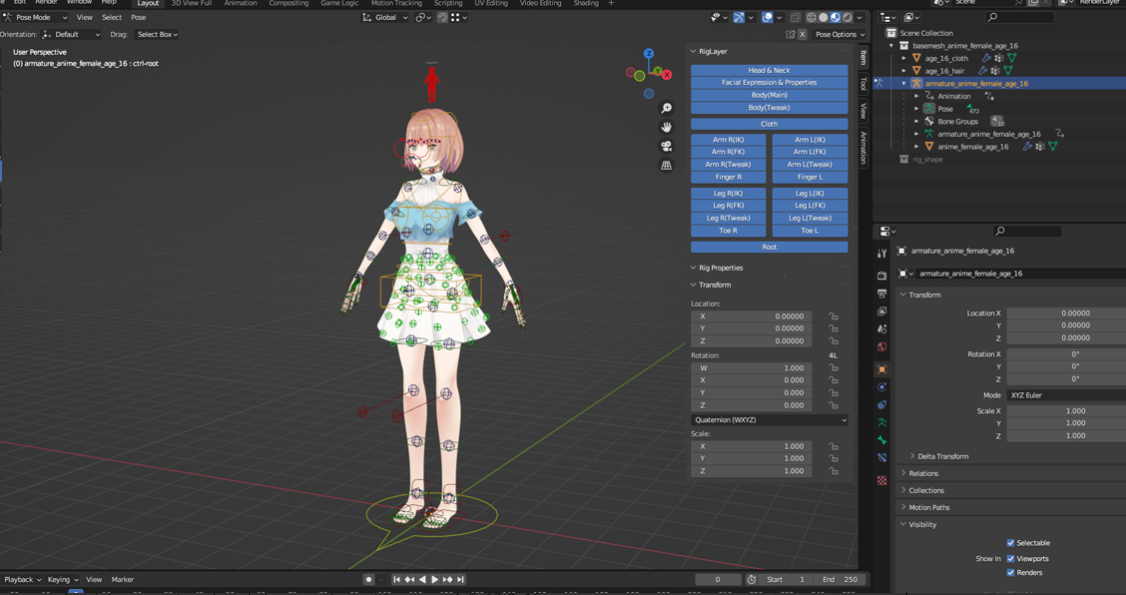Open the Tool properties tab icon

point(882,253)
